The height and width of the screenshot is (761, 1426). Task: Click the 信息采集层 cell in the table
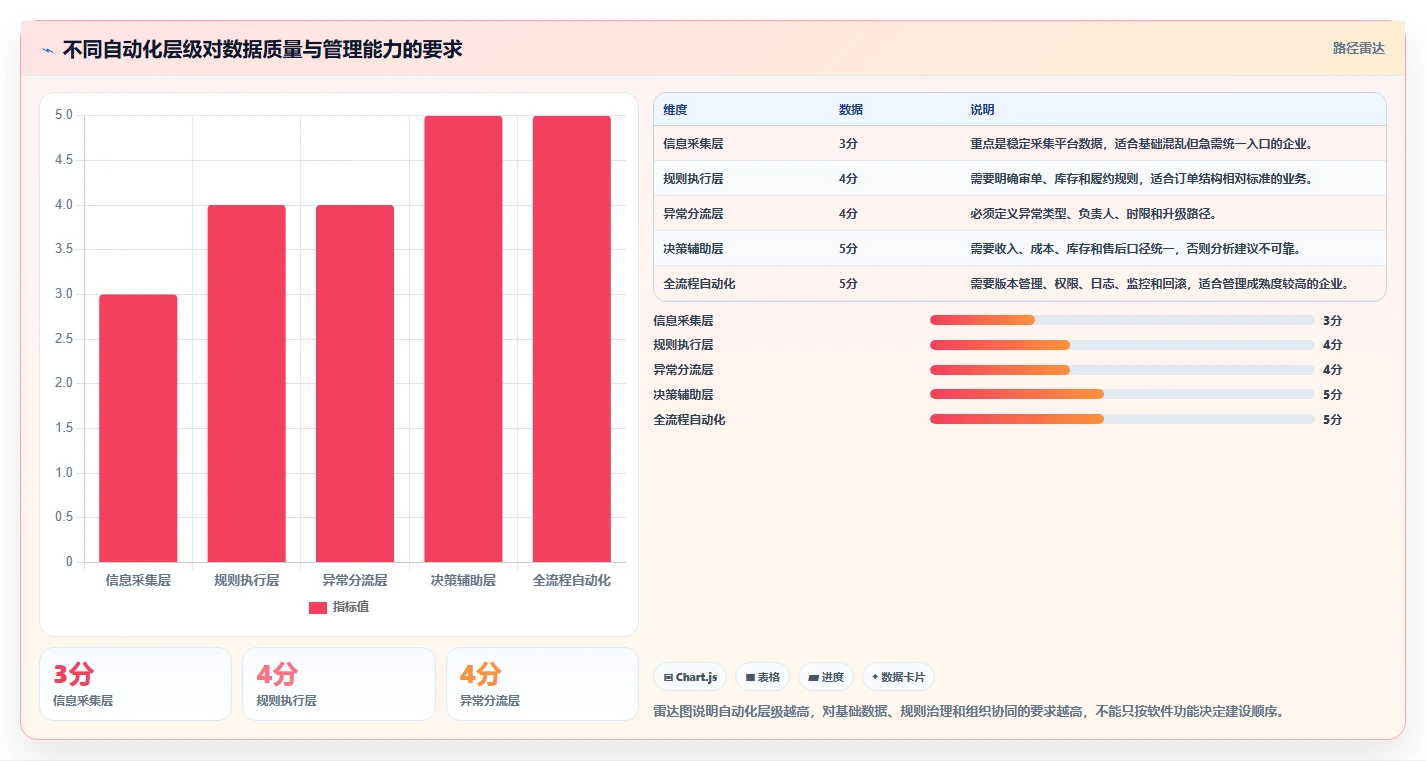(x=693, y=144)
